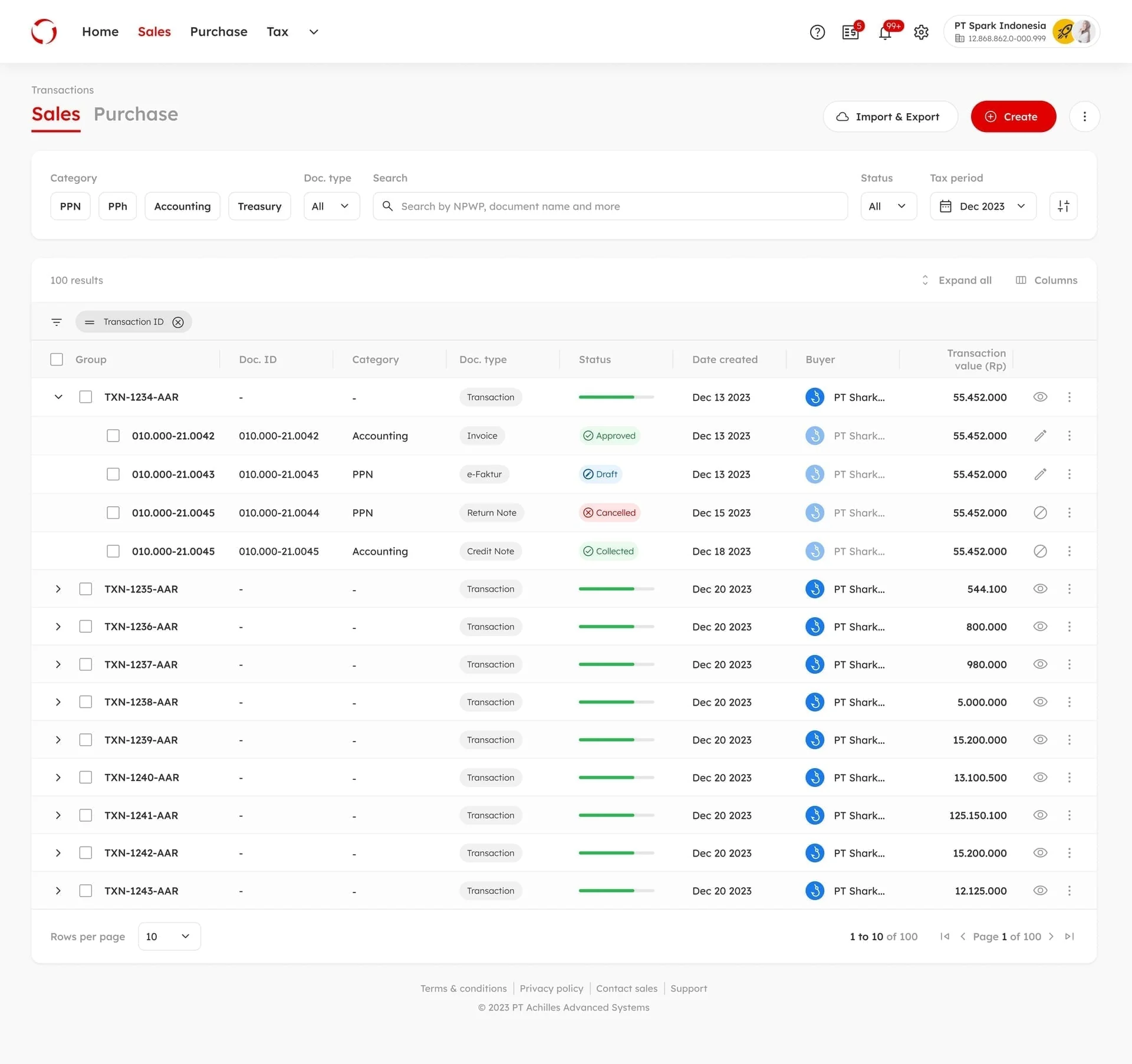Open the three-dot menu for TXN-1238-AAR
1132x1064 pixels.
point(1069,702)
